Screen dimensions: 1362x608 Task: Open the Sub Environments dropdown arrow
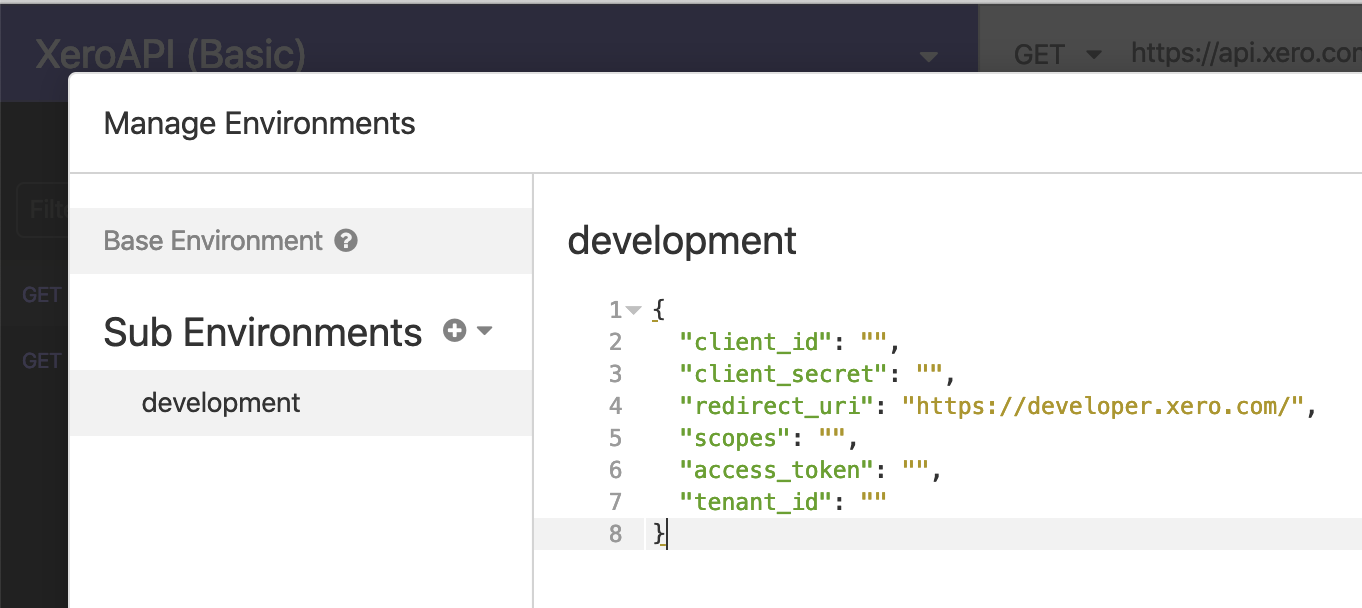tap(485, 331)
